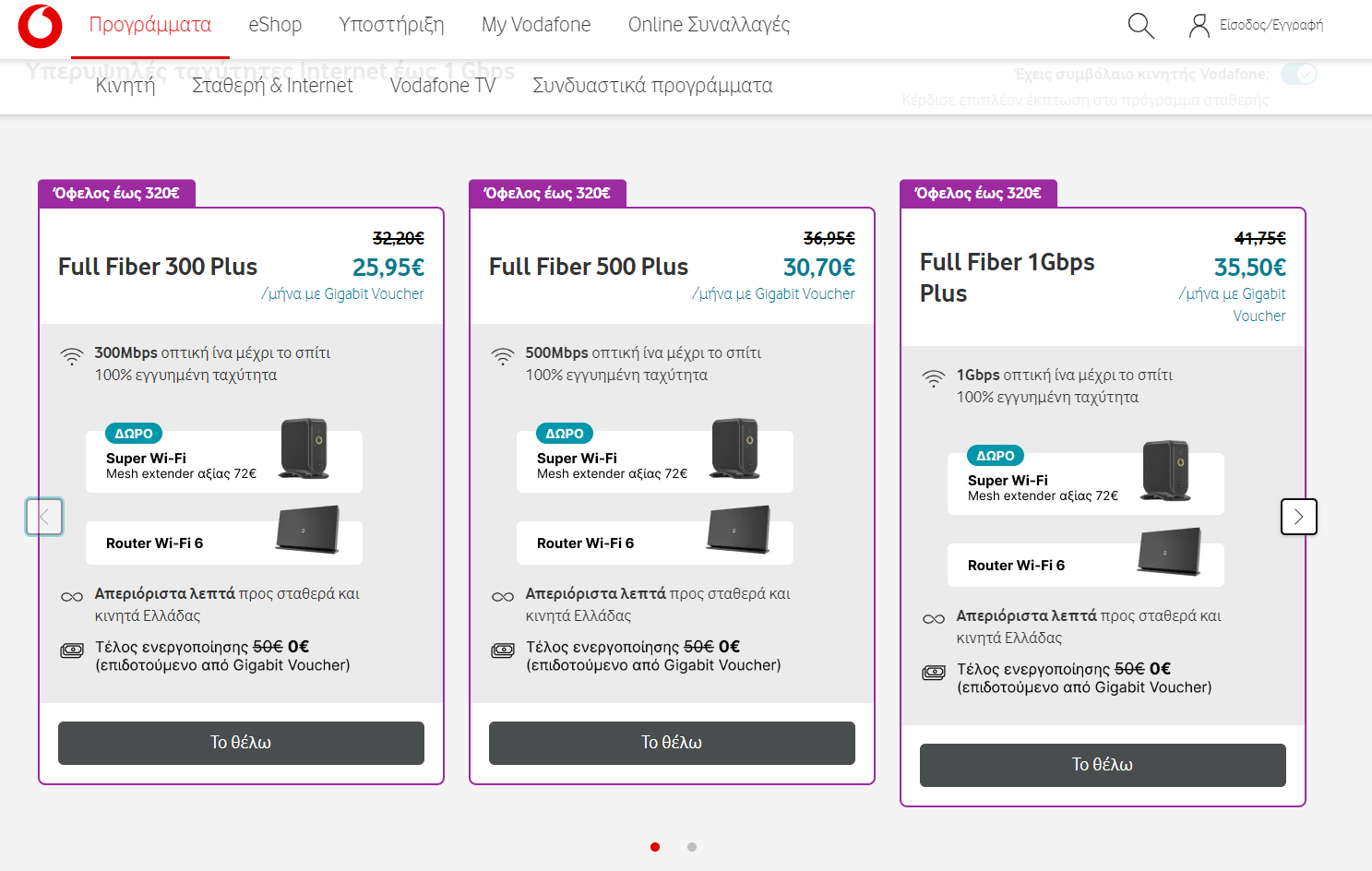Click mesh extender image in 1Gbps Plus card

[1165, 471]
